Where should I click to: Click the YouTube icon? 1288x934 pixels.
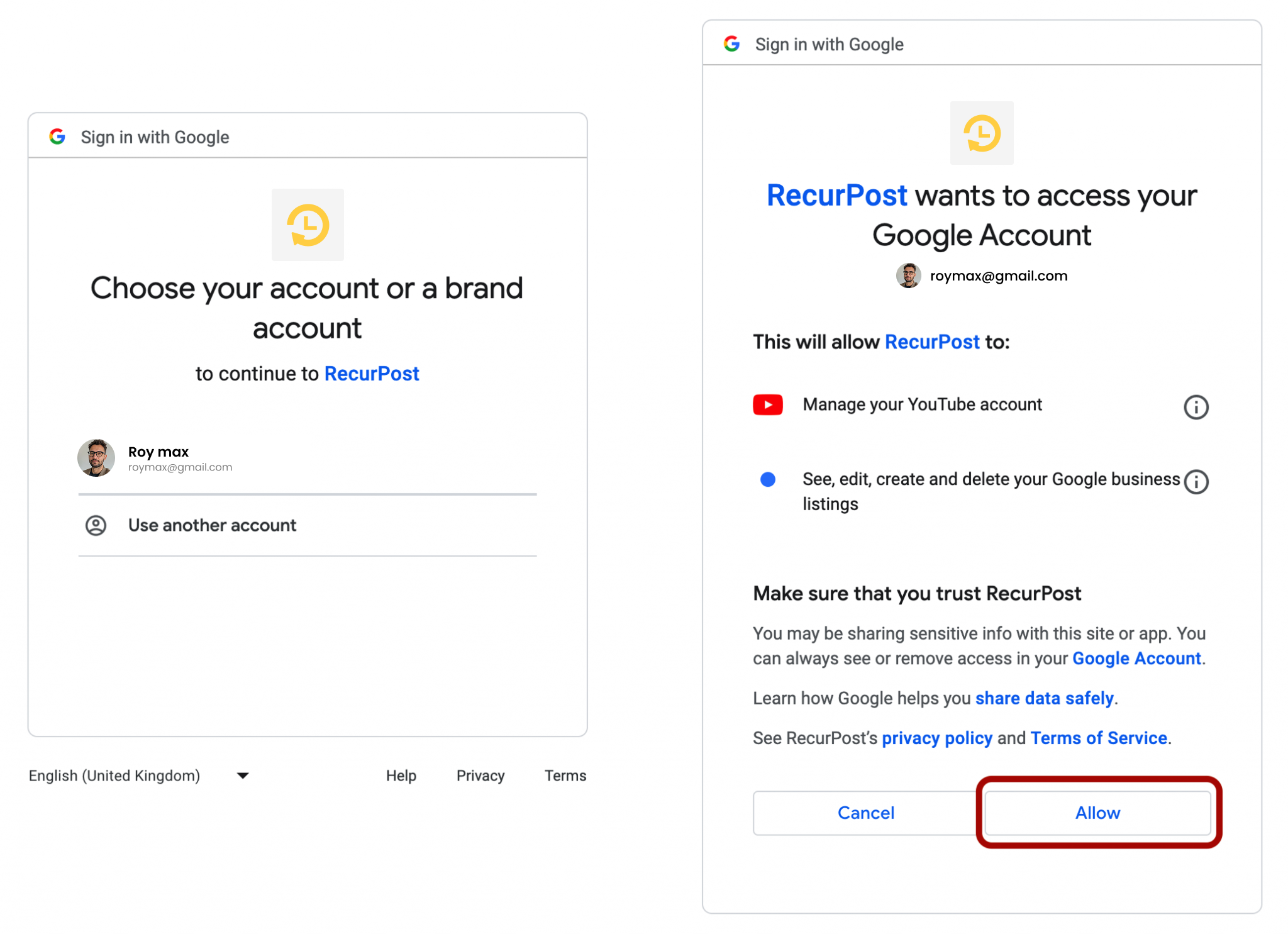point(768,404)
